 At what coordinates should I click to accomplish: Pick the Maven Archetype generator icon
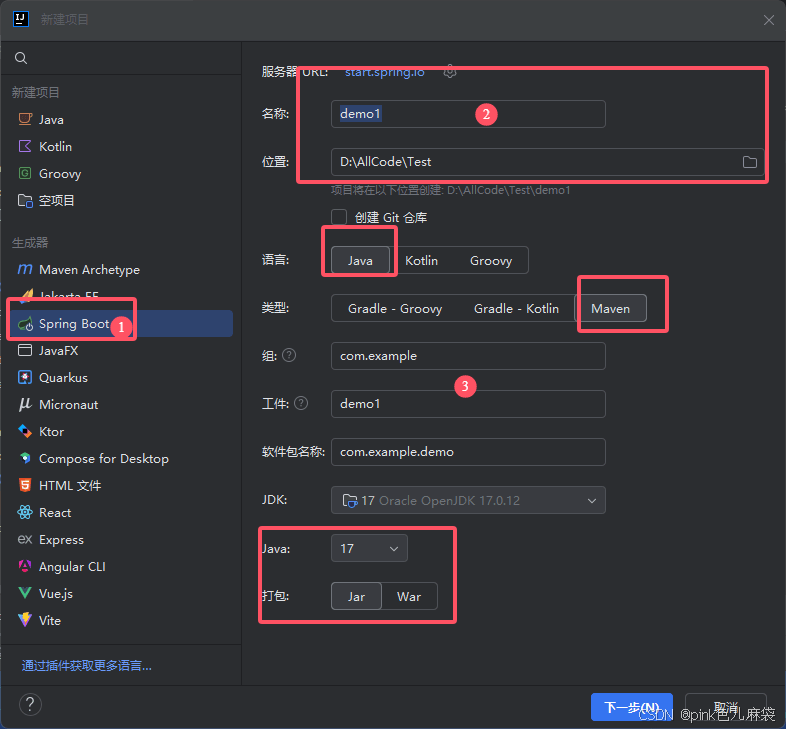point(25,269)
